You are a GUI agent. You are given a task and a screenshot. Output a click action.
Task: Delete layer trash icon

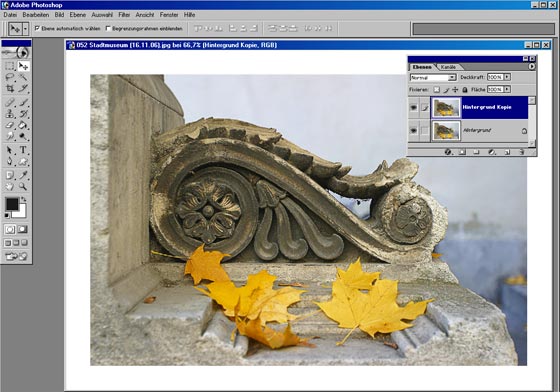[521, 152]
